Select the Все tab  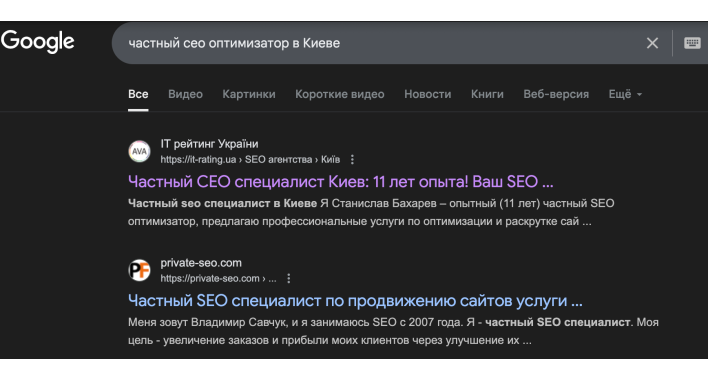click(x=138, y=94)
